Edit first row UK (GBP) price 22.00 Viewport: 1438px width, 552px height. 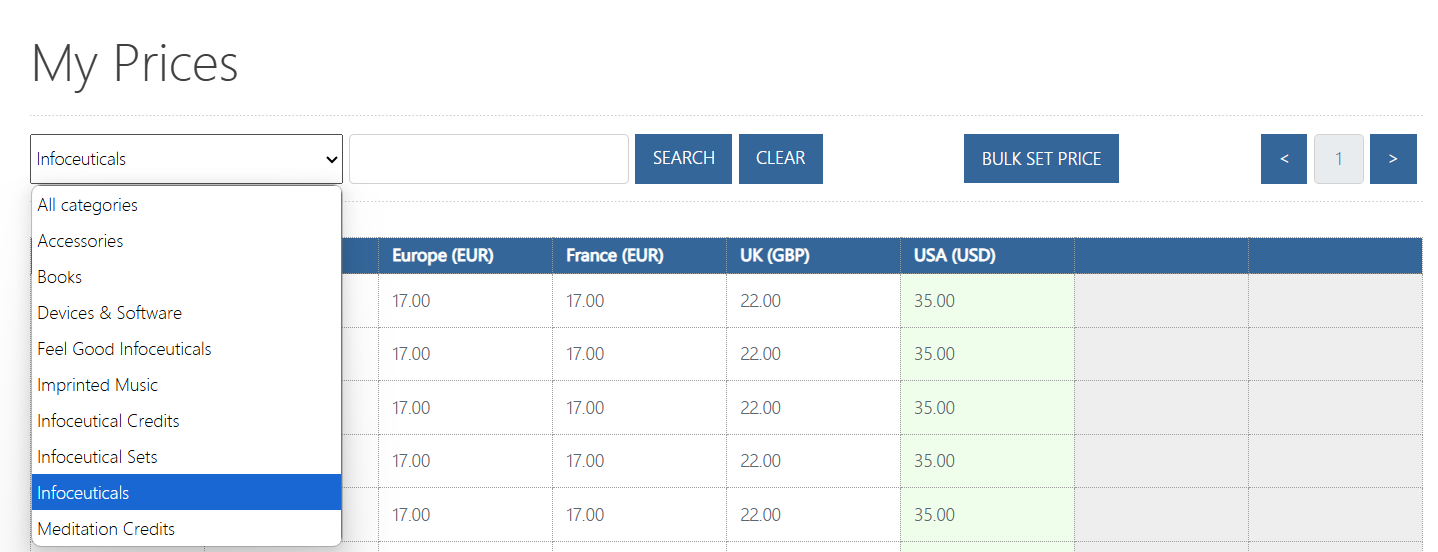[813, 300]
